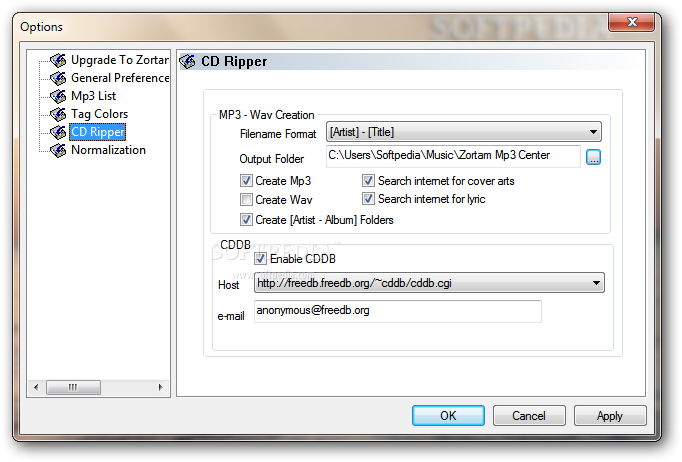Browse for output folder with ... button
Image resolution: width=682 pixels, height=462 pixels.
(593, 157)
